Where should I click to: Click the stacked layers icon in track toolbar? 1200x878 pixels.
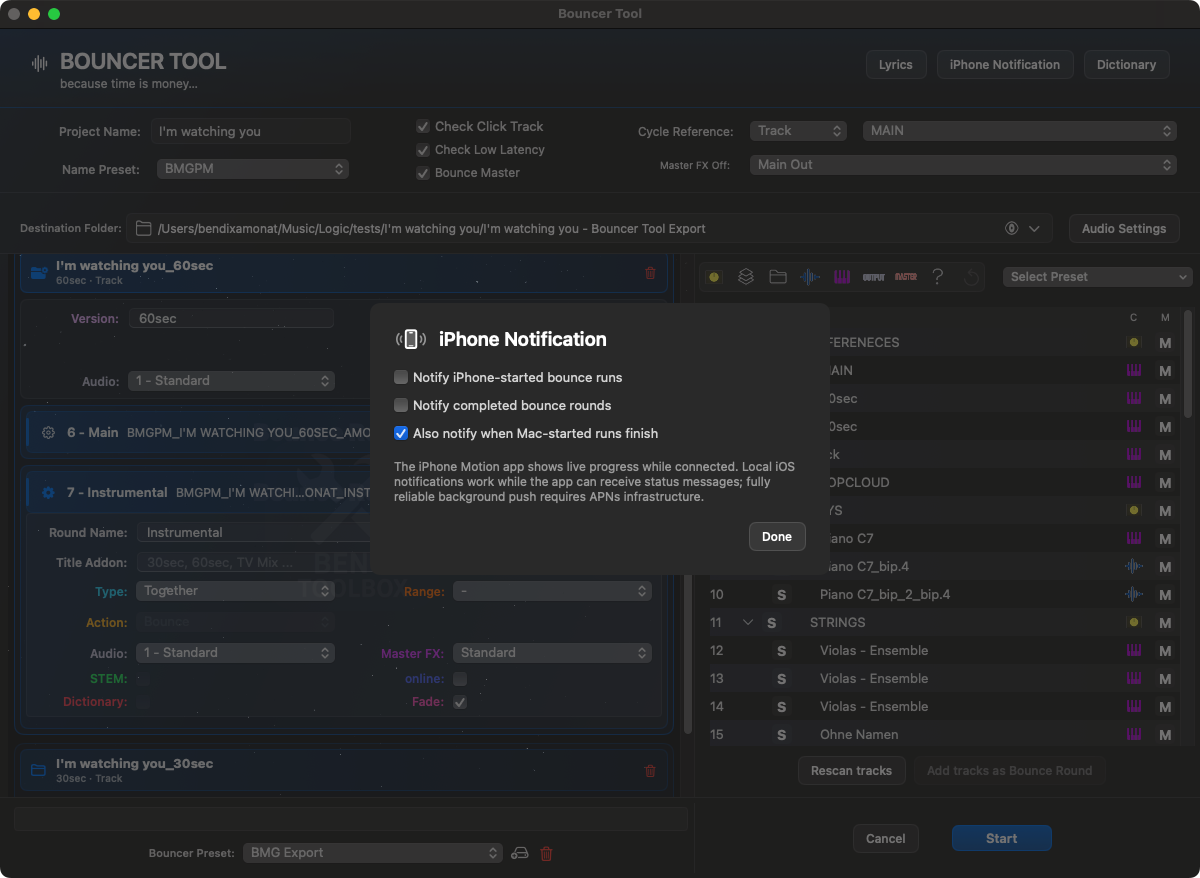coord(745,277)
